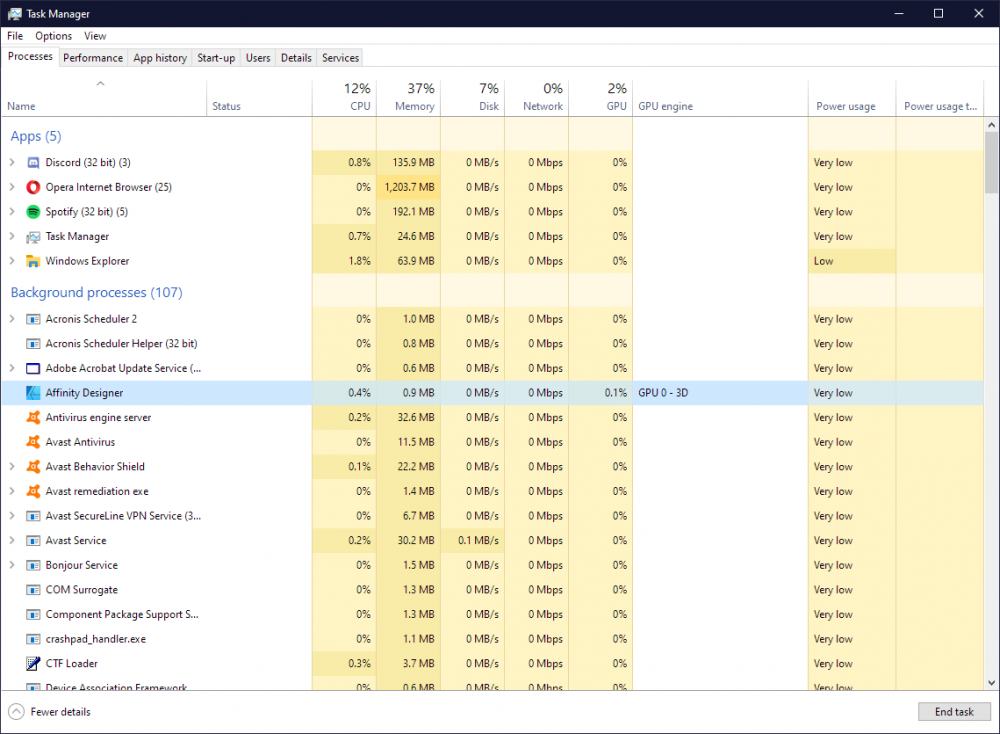
Task: Click the Opera Internet Browser icon
Action: coord(33,187)
